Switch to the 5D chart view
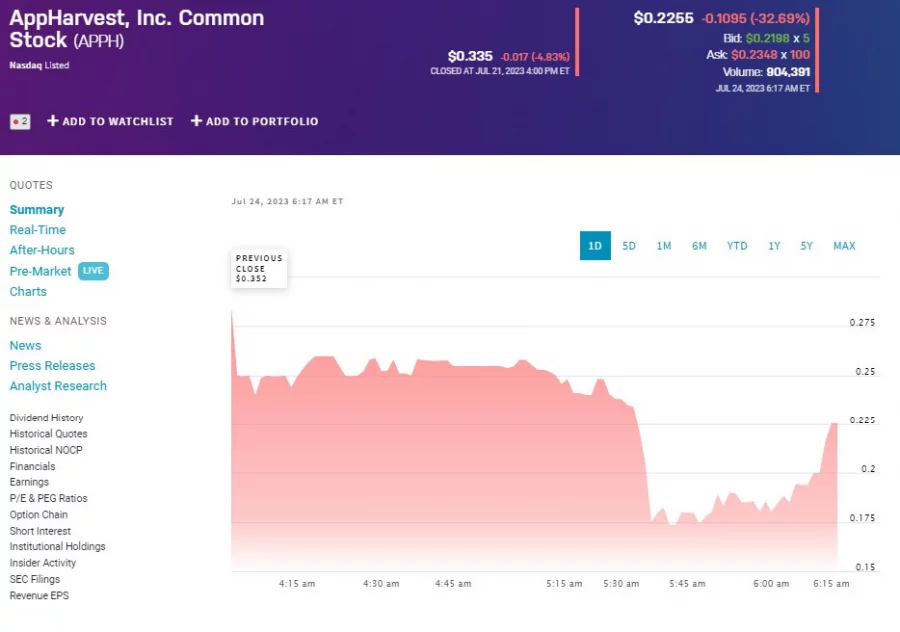 click(x=629, y=245)
